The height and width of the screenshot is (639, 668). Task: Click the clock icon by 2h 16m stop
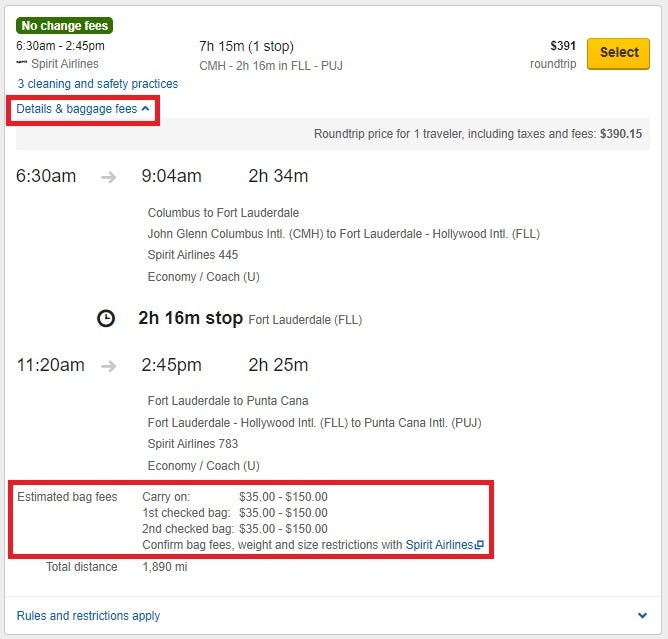[x=106, y=318]
